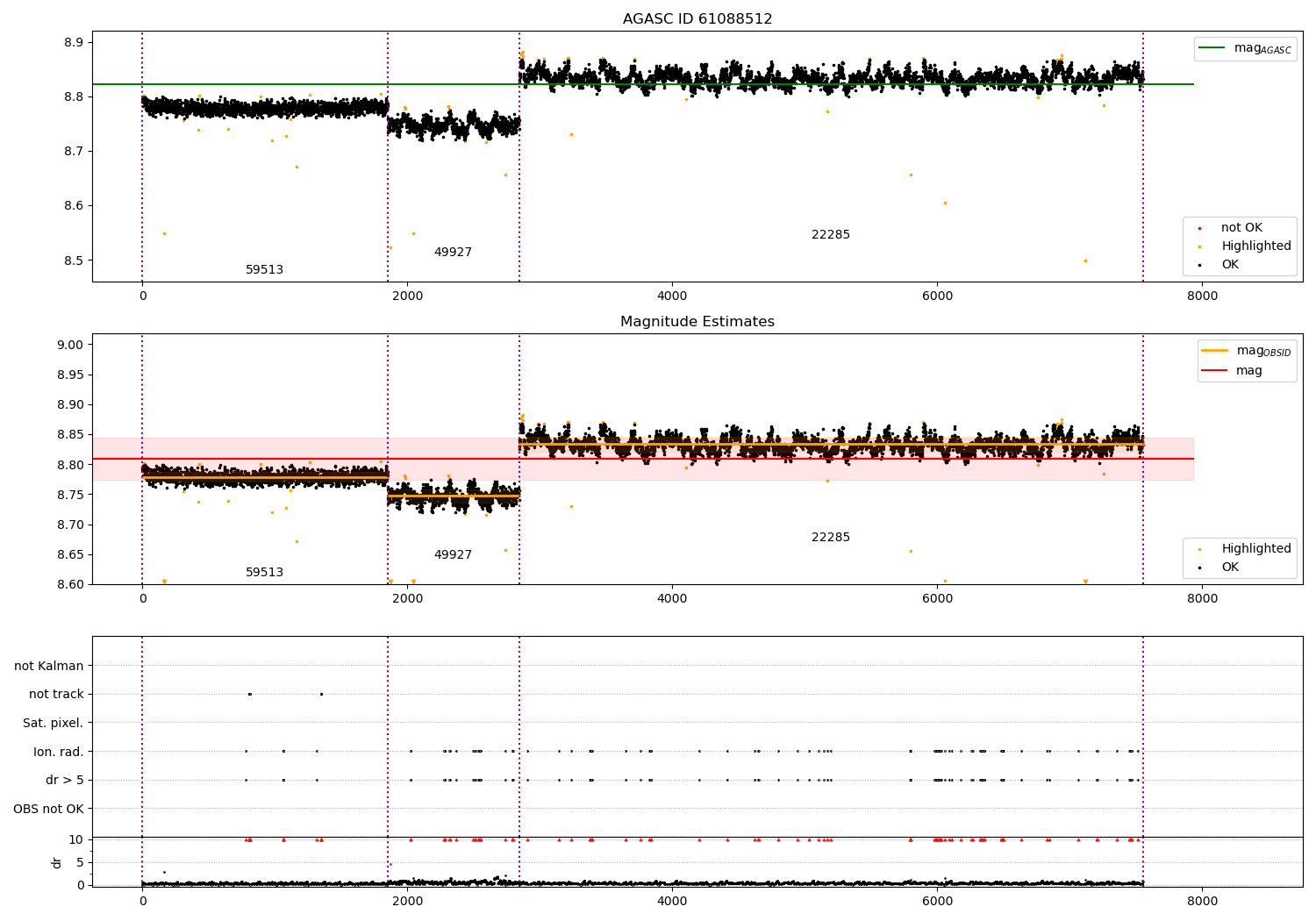Click OBSID label 59513 in top plot
Image resolution: width=1316 pixels, height=921 pixels.
(264, 270)
